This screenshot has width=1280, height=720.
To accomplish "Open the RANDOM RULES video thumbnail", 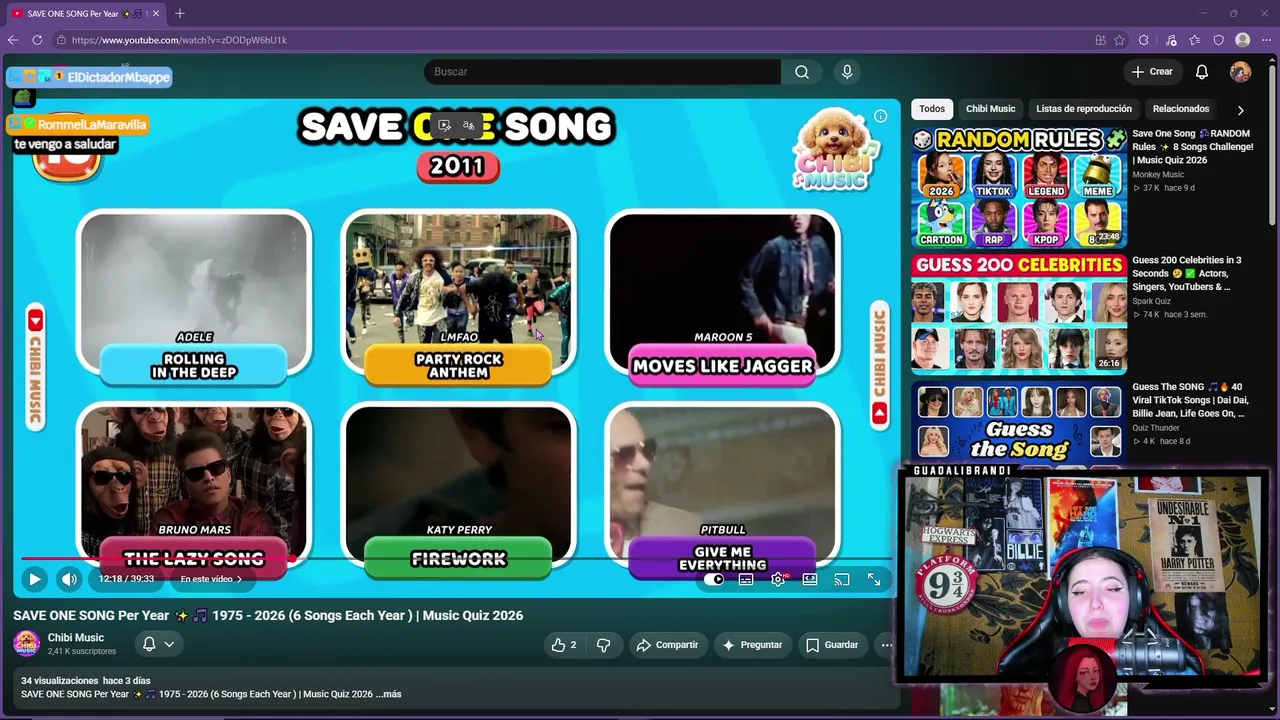I will (1019, 187).
